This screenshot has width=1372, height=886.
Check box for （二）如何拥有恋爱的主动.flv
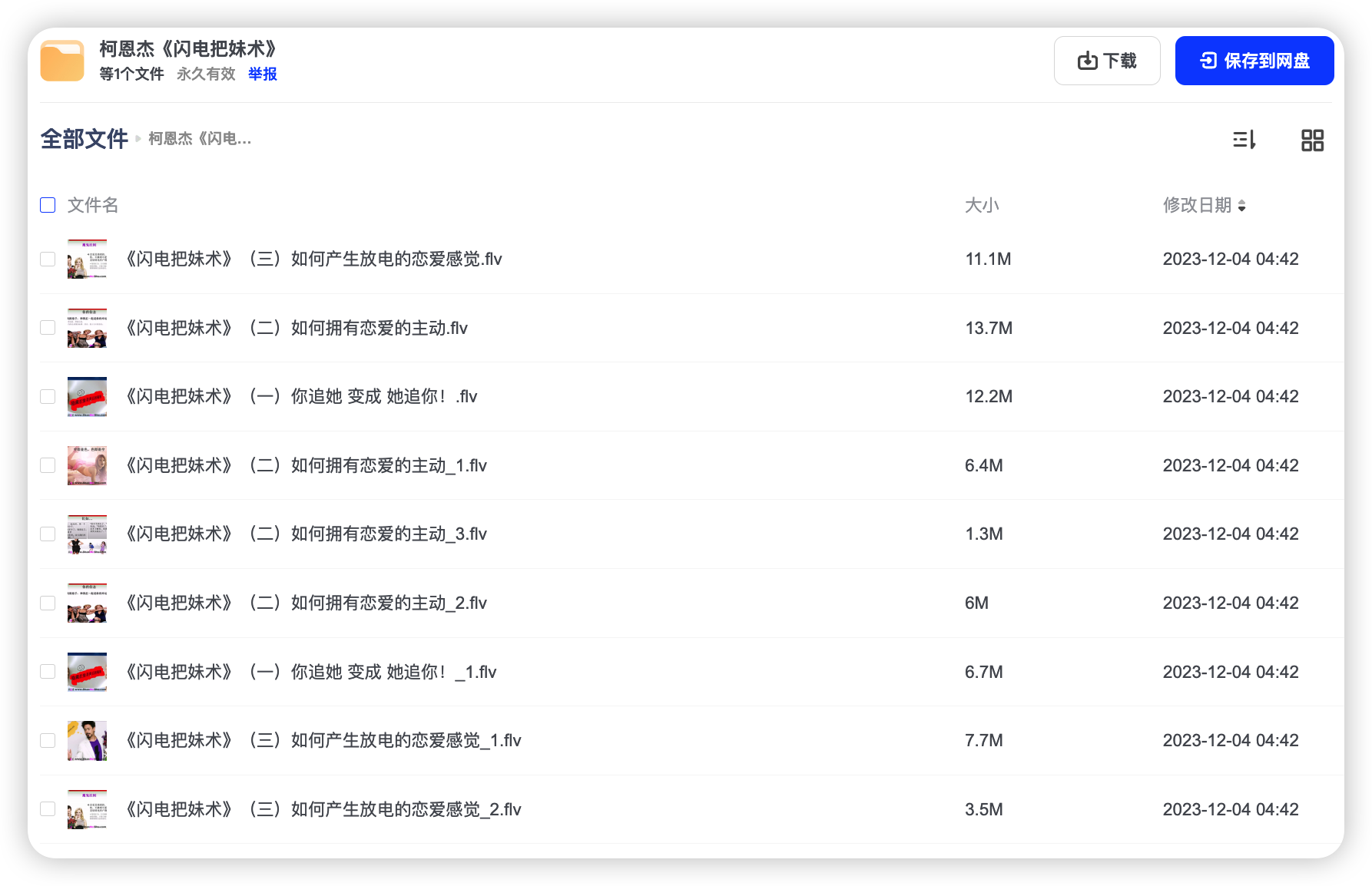click(x=48, y=328)
